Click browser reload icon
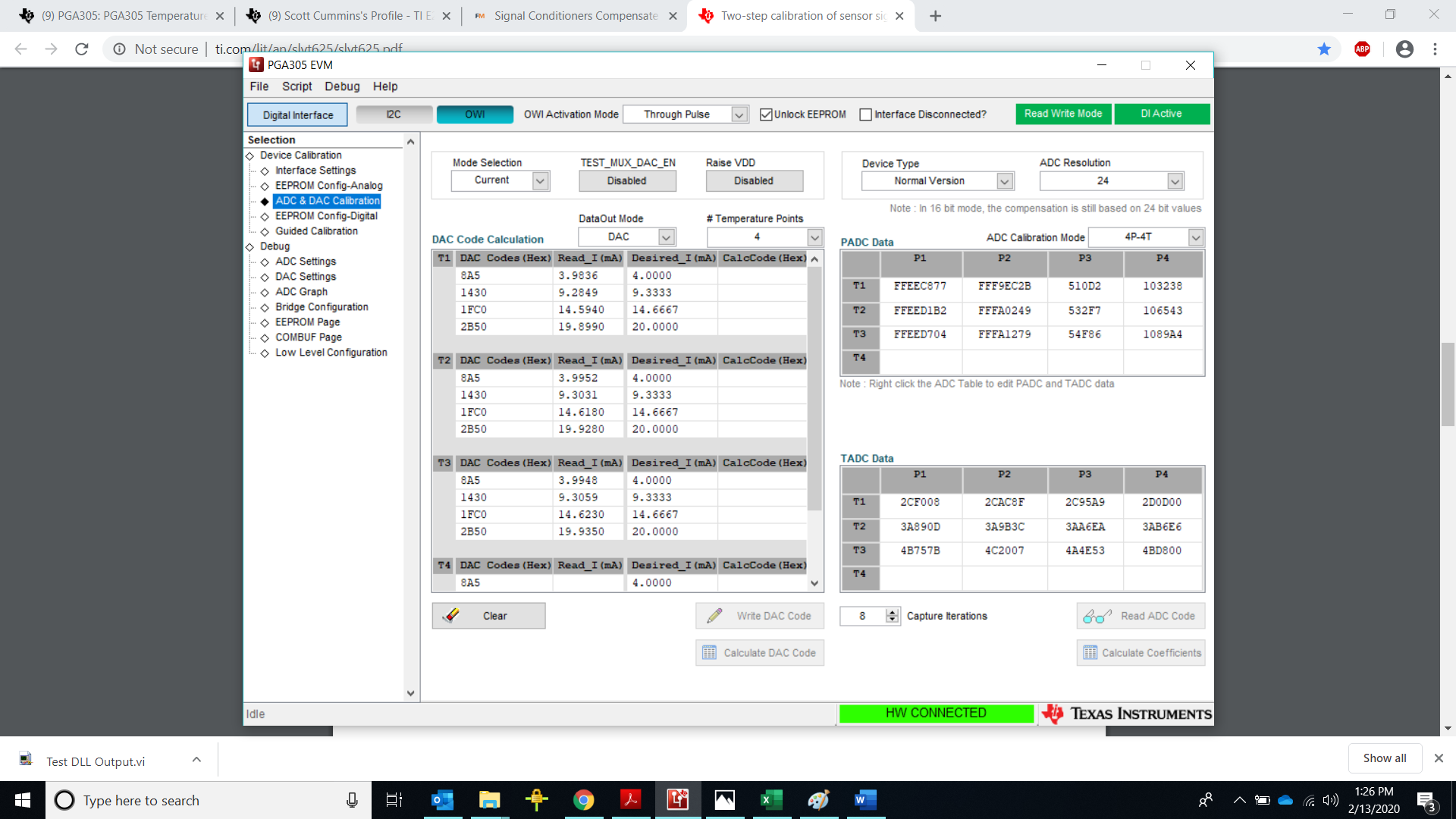The width and height of the screenshot is (1456, 819). (x=82, y=49)
